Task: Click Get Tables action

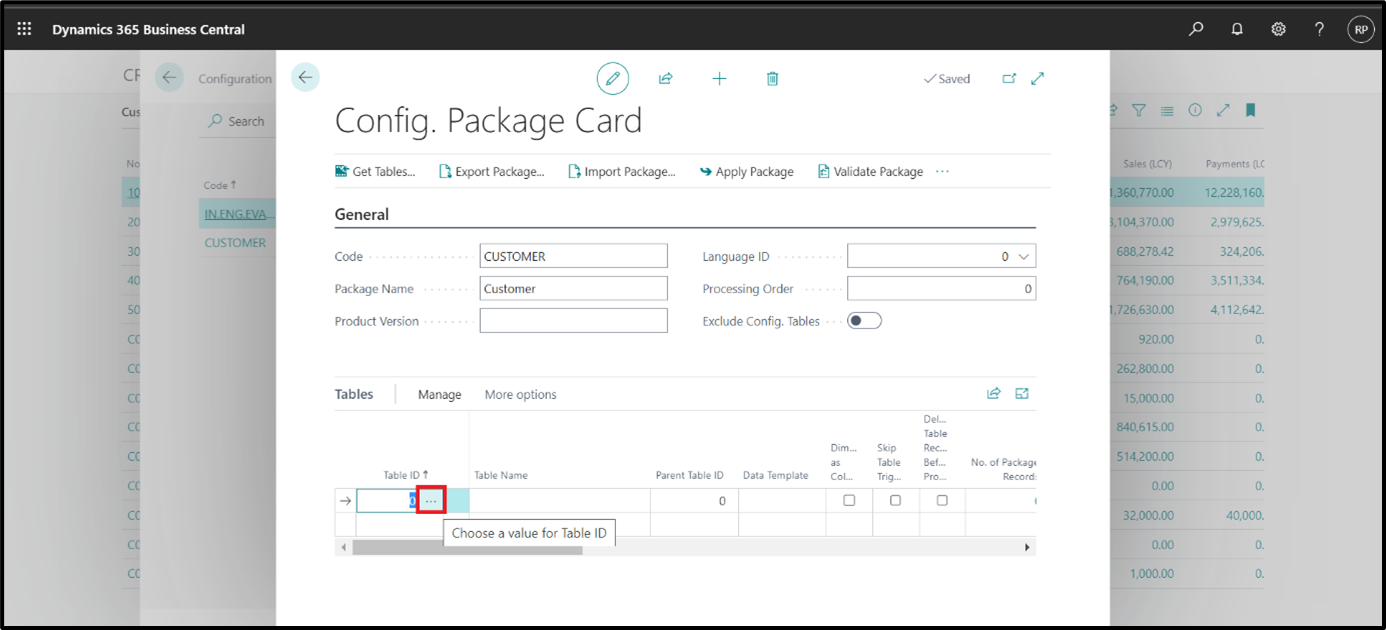Action: coord(375,171)
